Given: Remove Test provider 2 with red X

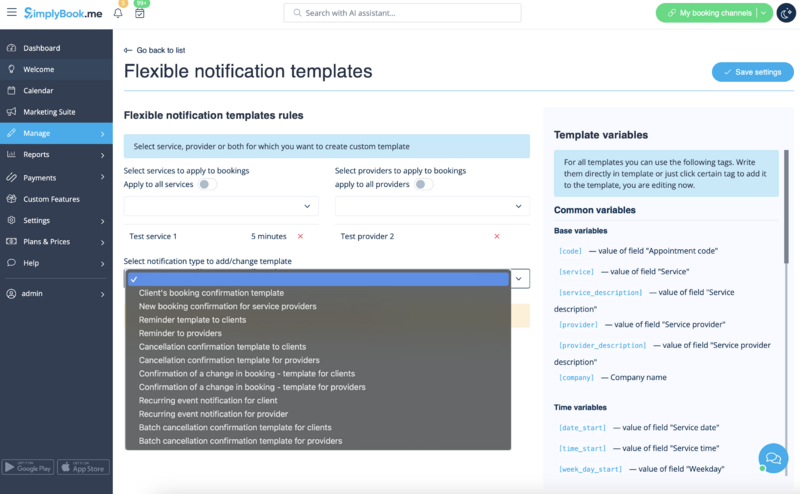Looking at the screenshot, I should pyautogui.click(x=497, y=236).
